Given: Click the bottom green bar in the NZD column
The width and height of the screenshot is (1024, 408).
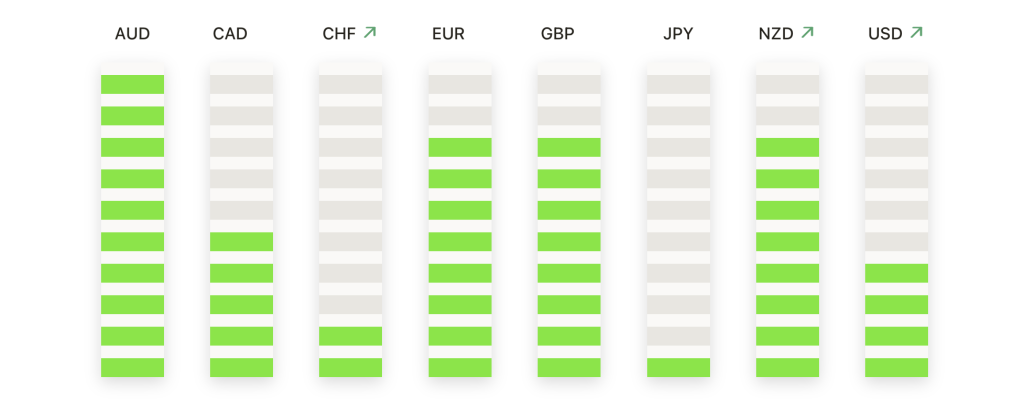Looking at the screenshot, I should pos(788,368).
